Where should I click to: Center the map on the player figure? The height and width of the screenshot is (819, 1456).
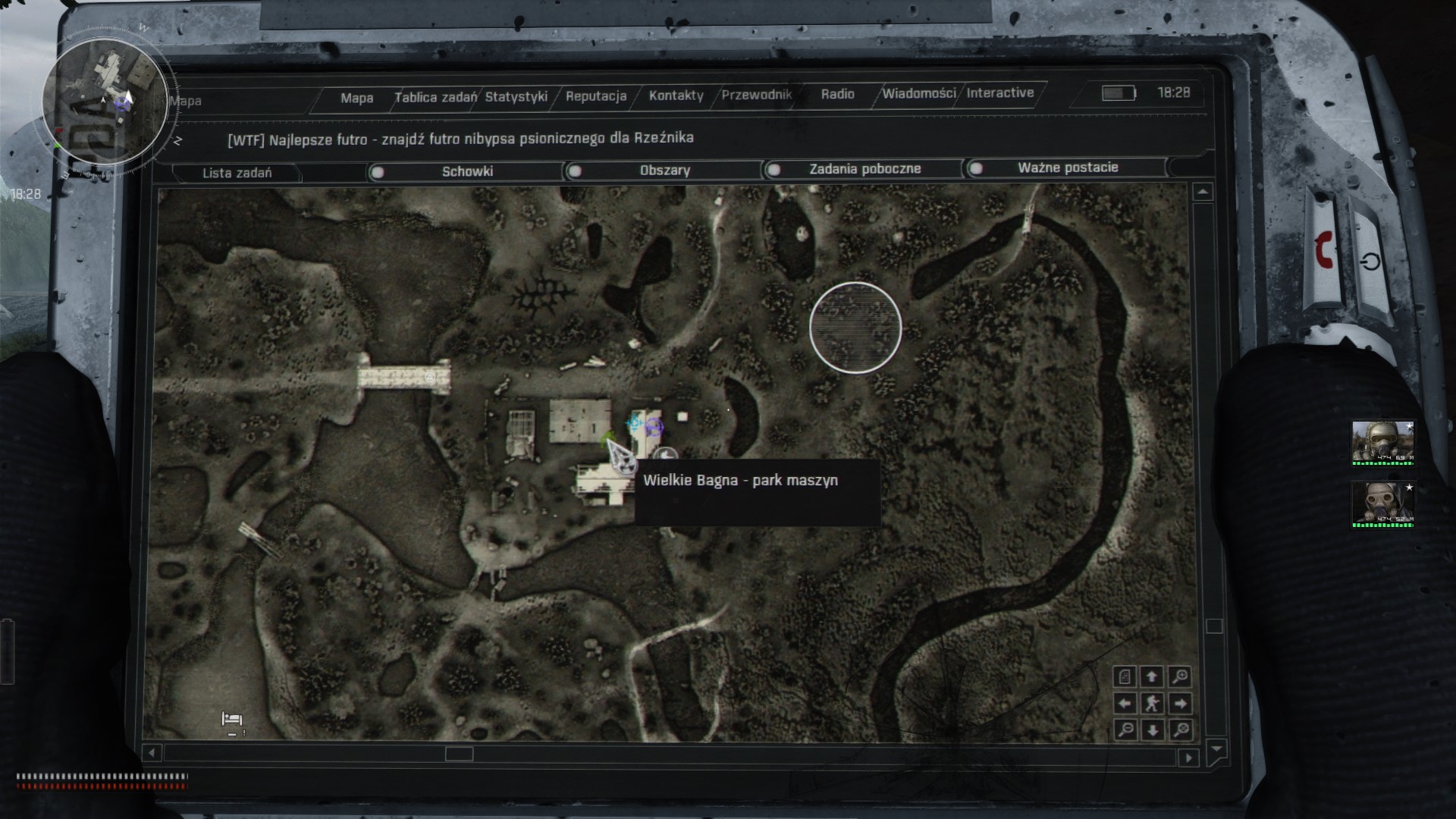(x=1152, y=703)
